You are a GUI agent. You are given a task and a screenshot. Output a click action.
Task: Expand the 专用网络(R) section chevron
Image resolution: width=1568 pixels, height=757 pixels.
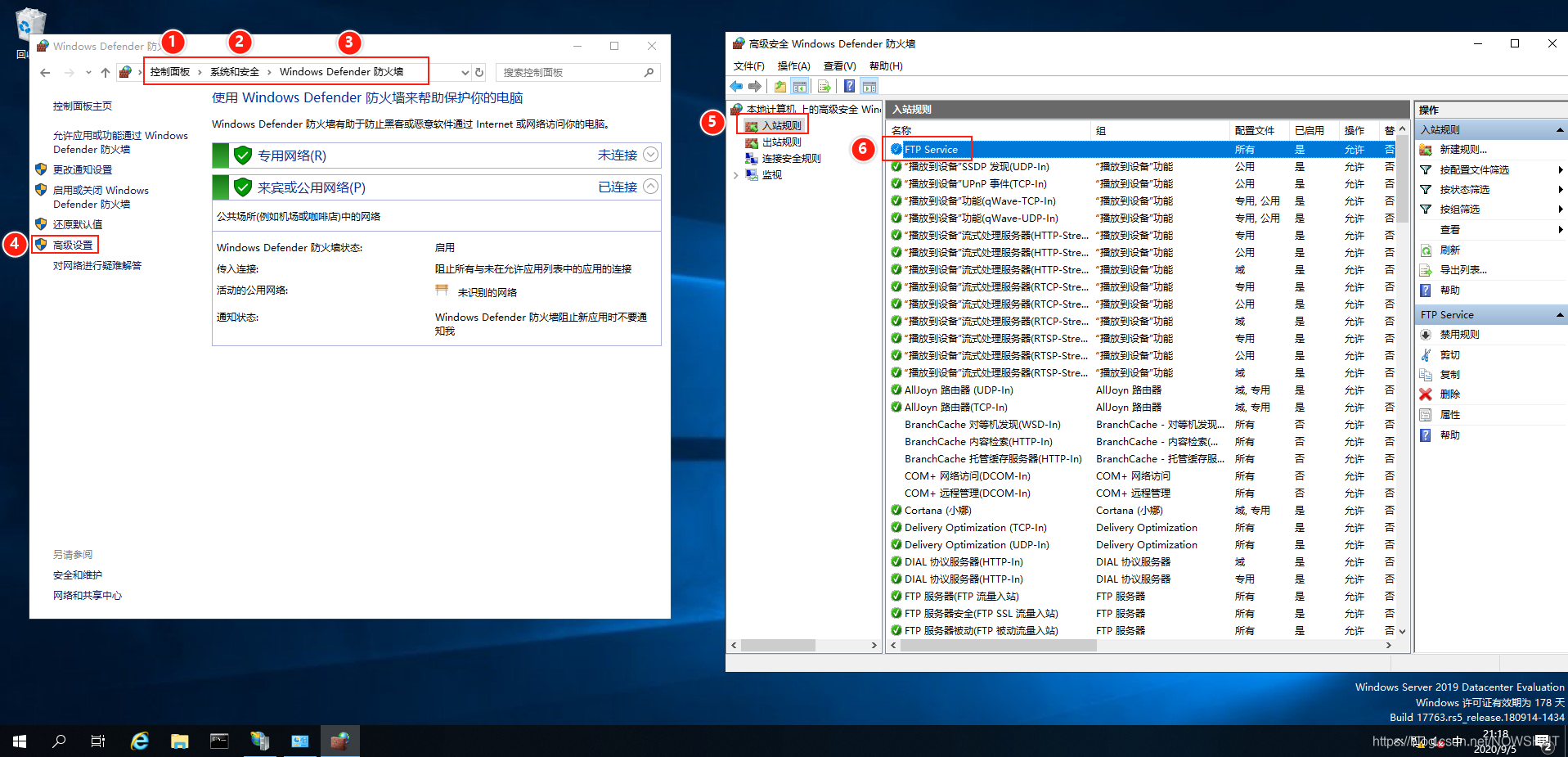pos(650,154)
